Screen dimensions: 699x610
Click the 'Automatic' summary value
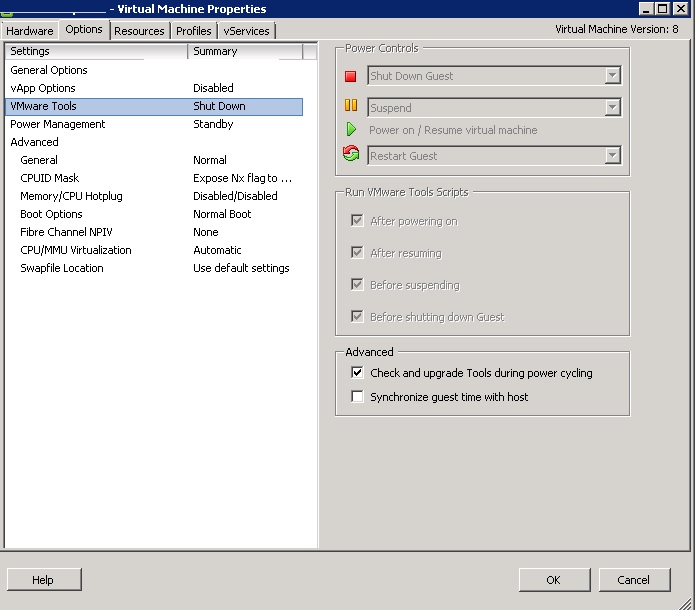coord(217,250)
